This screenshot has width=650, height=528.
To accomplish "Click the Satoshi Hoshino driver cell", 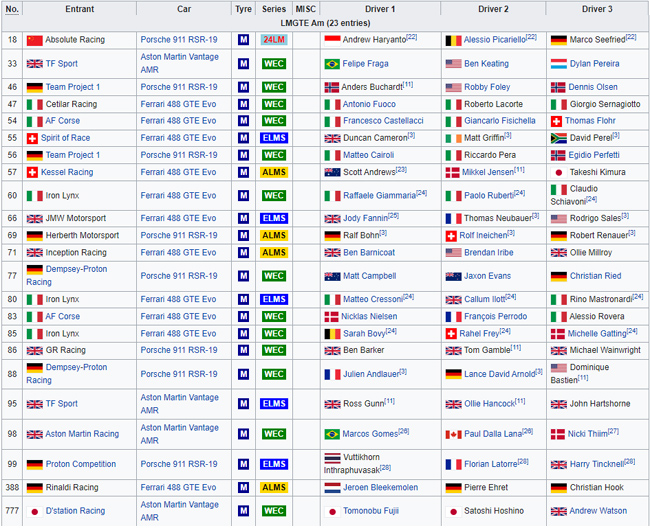I will point(494,511).
